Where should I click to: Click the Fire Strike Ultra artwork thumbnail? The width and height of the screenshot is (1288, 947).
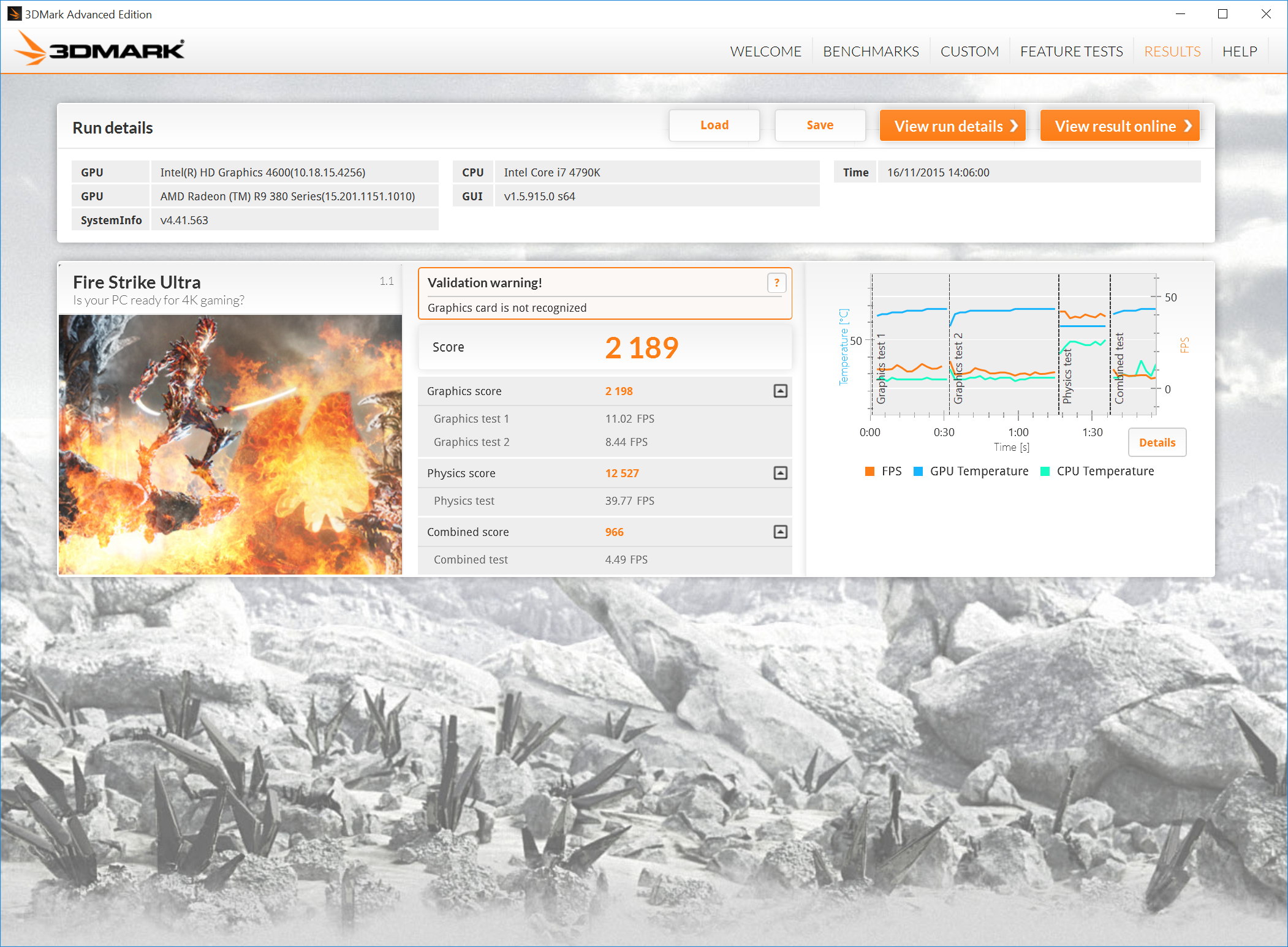pos(230,444)
